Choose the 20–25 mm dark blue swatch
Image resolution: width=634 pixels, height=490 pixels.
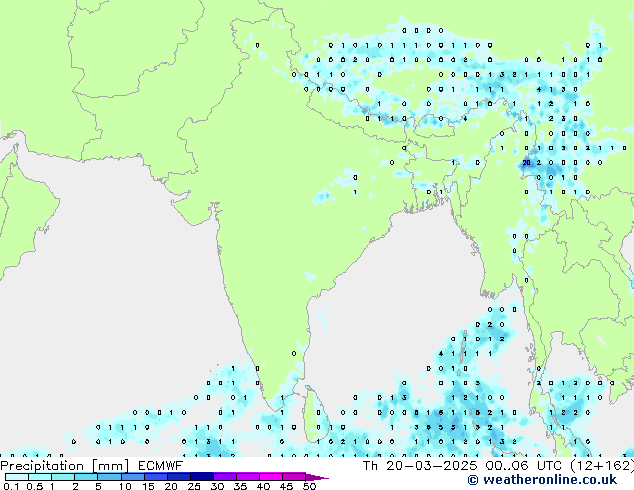point(178,477)
